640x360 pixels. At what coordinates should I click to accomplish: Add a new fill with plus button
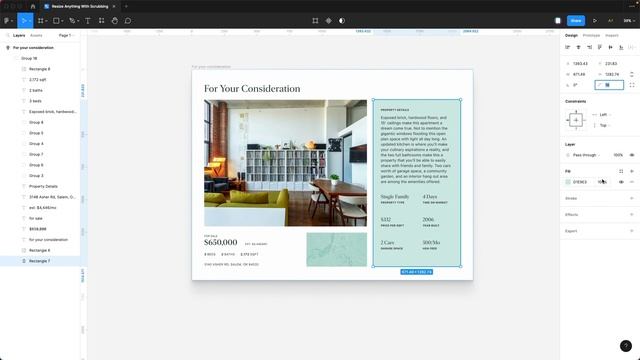pos(632,171)
